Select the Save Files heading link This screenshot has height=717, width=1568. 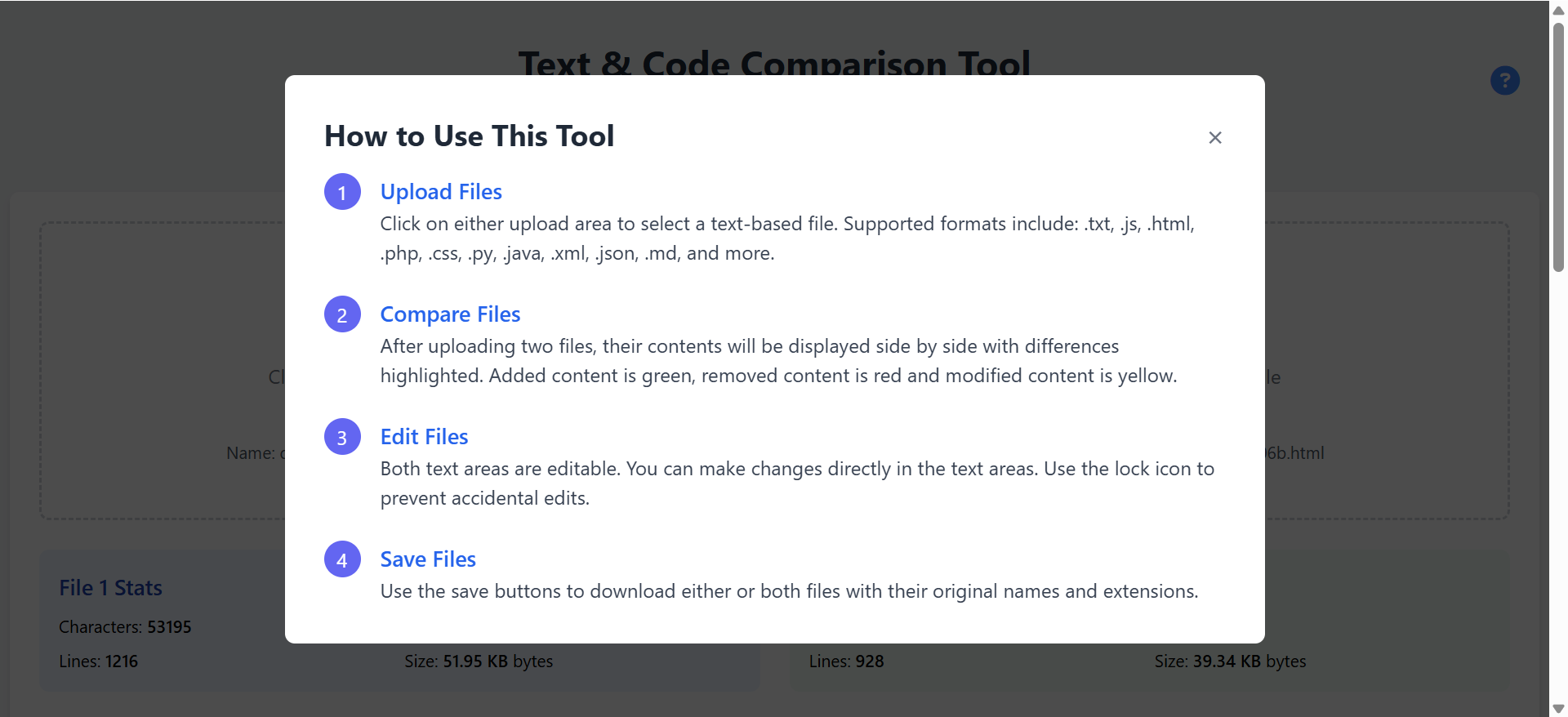pyautogui.click(x=428, y=559)
